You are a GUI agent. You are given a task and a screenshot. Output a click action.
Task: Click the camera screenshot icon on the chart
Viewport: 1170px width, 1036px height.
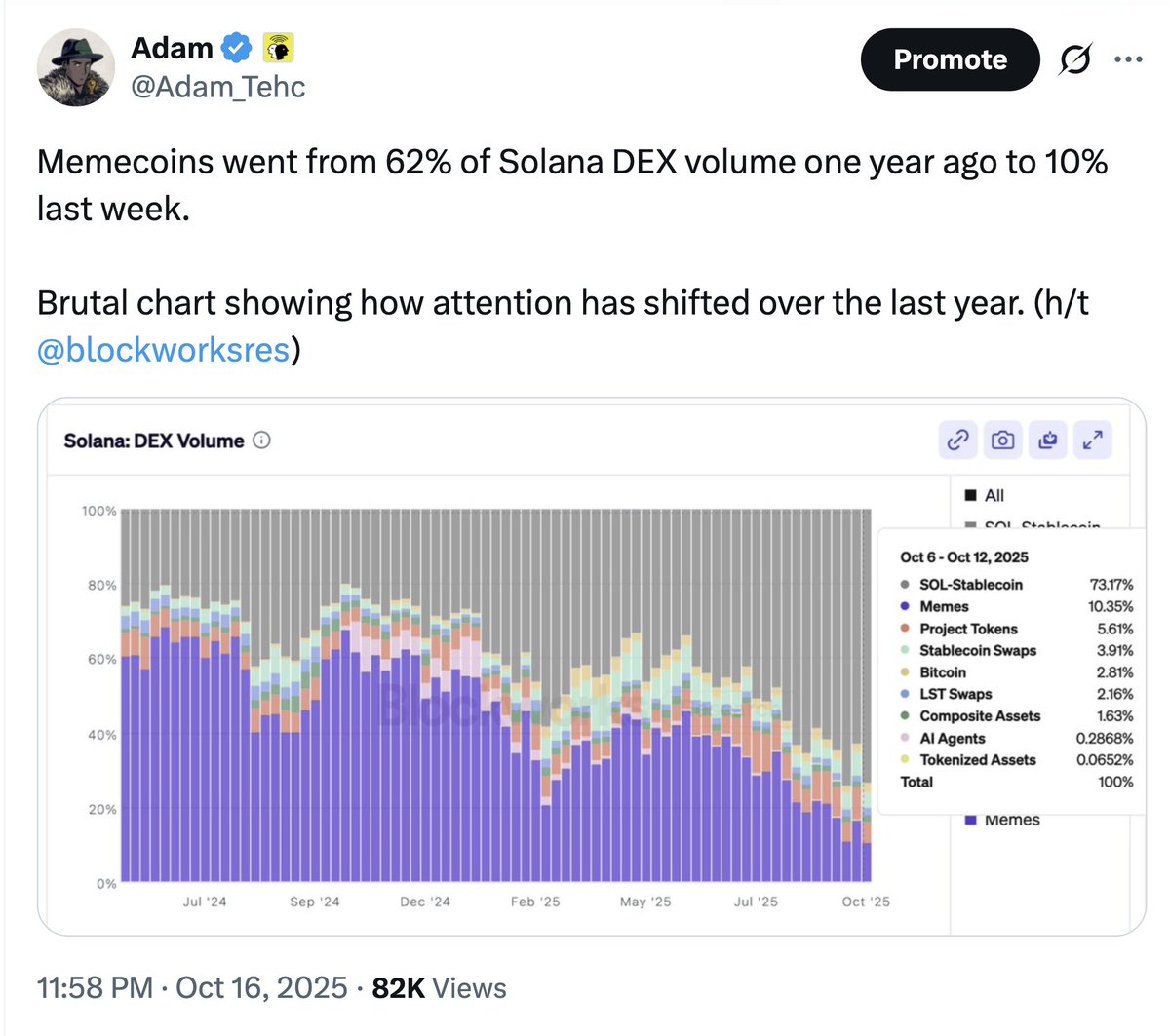tap(1002, 441)
